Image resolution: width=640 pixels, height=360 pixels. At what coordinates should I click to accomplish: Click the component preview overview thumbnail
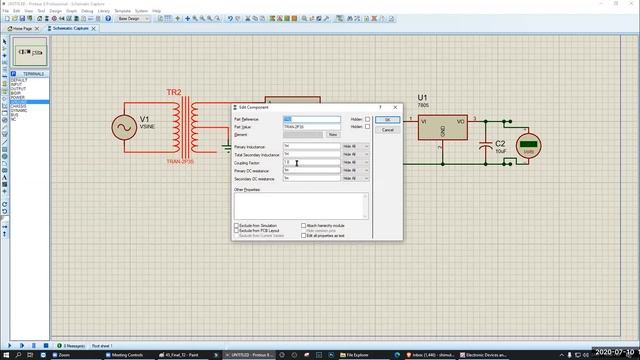point(30,52)
